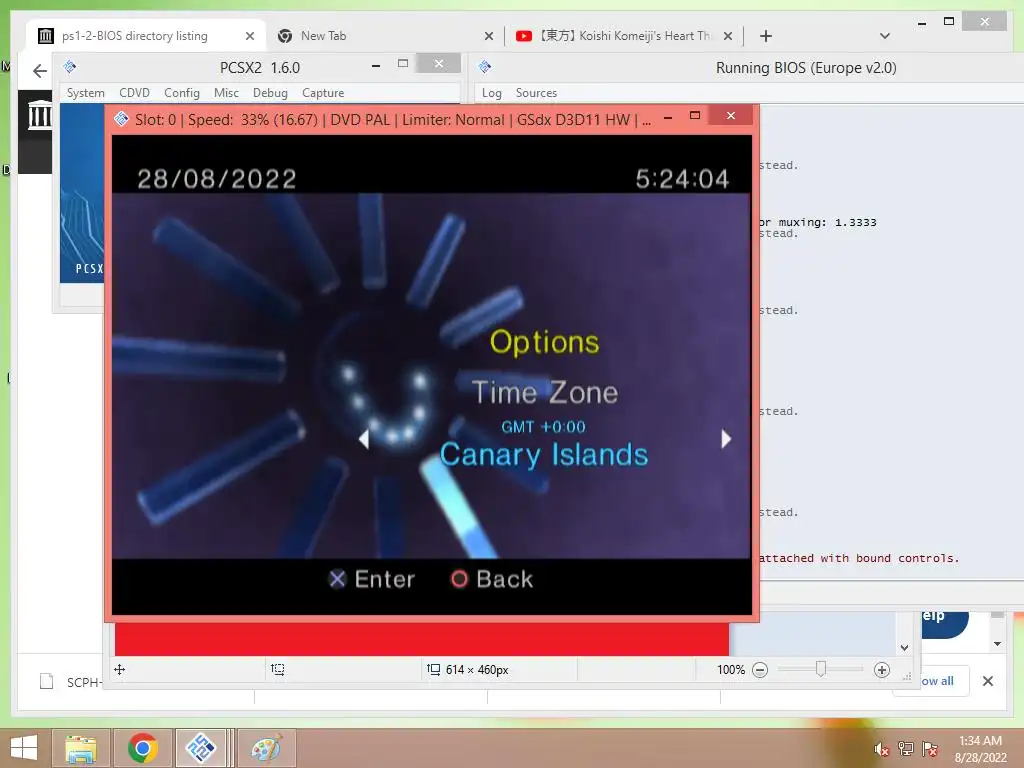Click the SCPH downloaded file item
Screen dimensions: 1024x768
coord(71,682)
